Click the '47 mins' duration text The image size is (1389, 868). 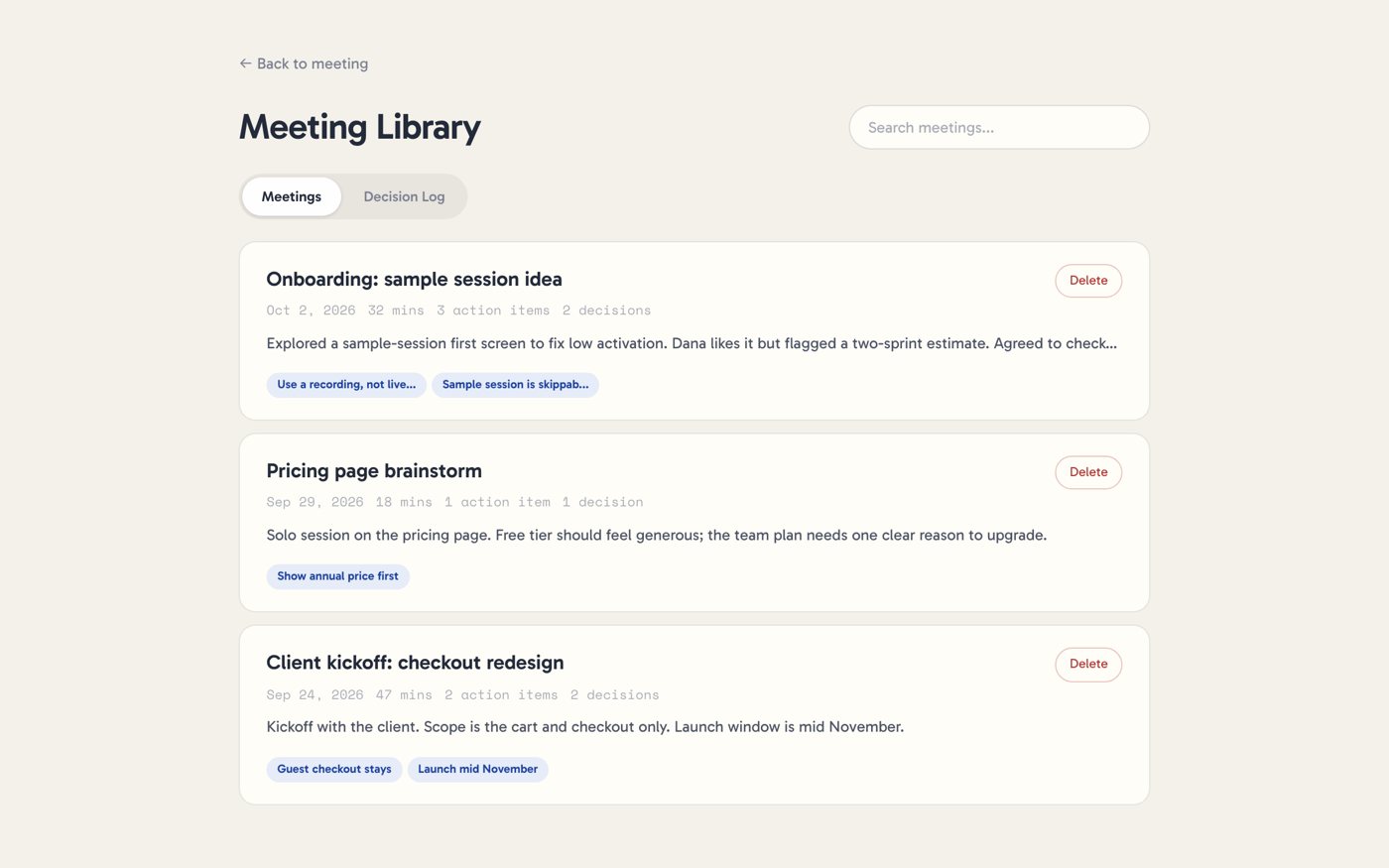coord(404,694)
